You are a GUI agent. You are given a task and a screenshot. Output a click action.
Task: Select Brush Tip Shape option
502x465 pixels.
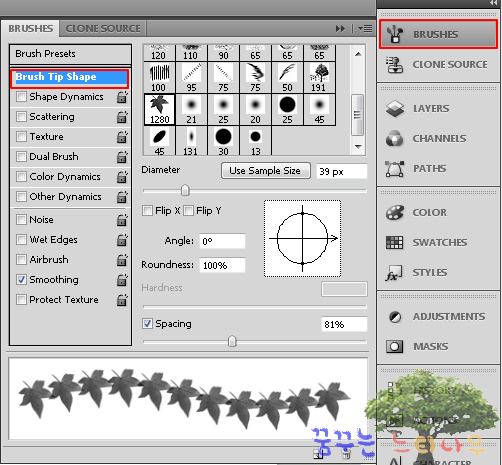click(x=70, y=77)
